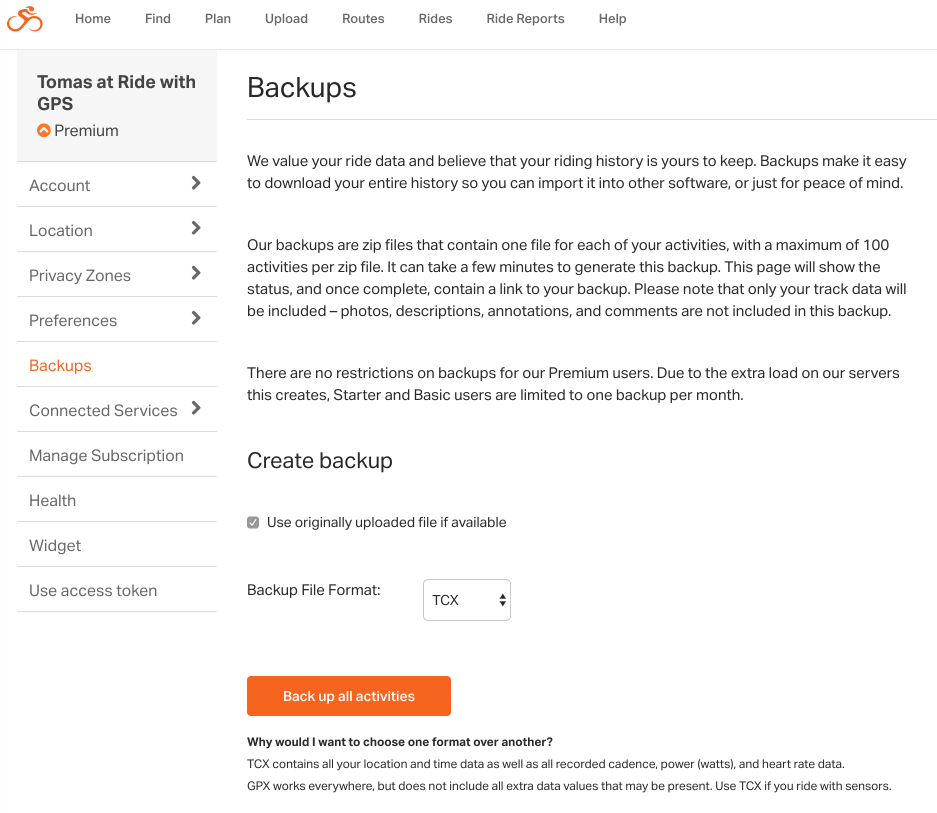
Task: Expand the Account chevron in the sidebar
Action: pos(195,183)
